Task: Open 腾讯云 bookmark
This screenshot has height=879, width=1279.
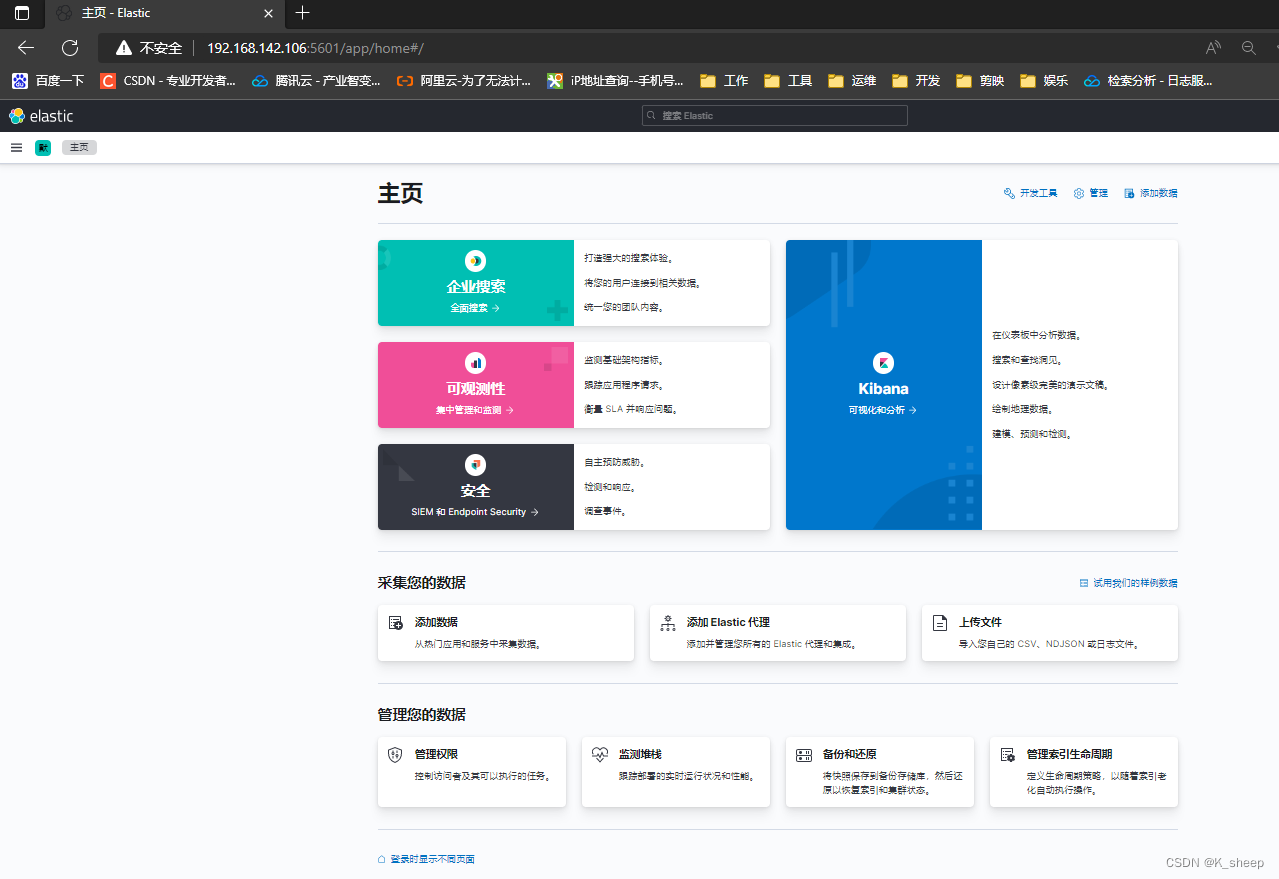Action: pyautogui.click(x=316, y=81)
